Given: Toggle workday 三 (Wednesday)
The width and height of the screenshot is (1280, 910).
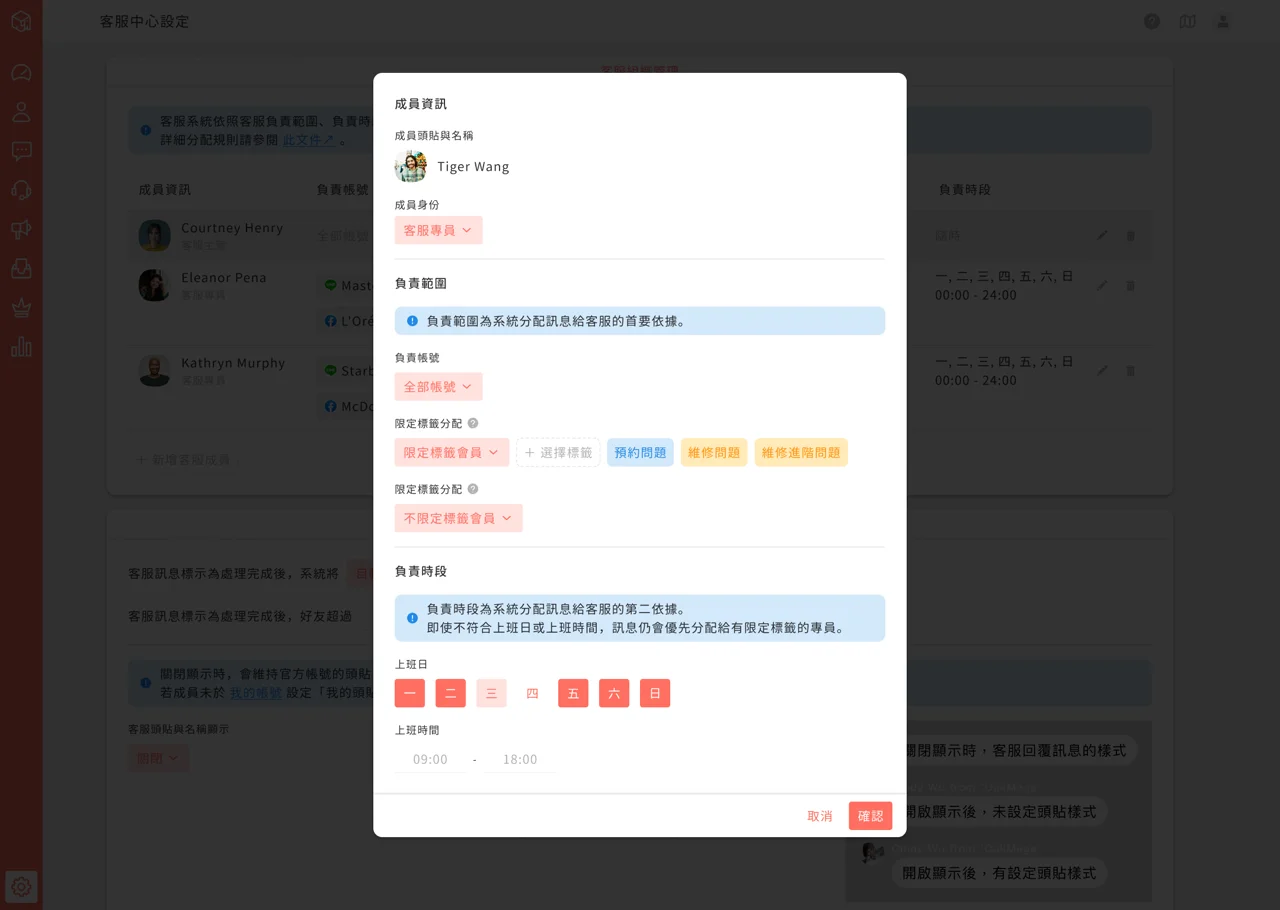Looking at the screenshot, I should (491, 693).
